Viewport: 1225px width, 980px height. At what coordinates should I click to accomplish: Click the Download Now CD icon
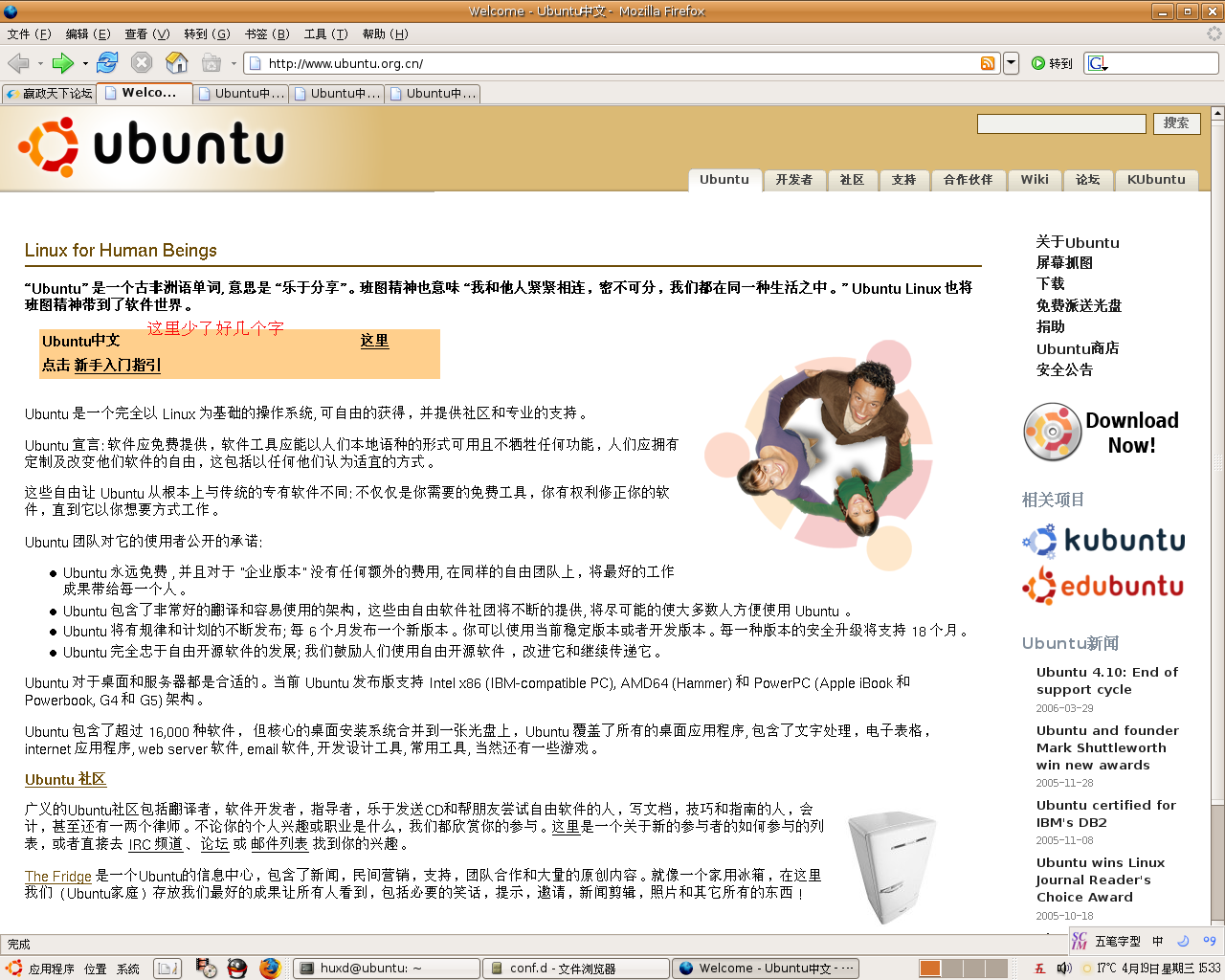click(x=1052, y=432)
